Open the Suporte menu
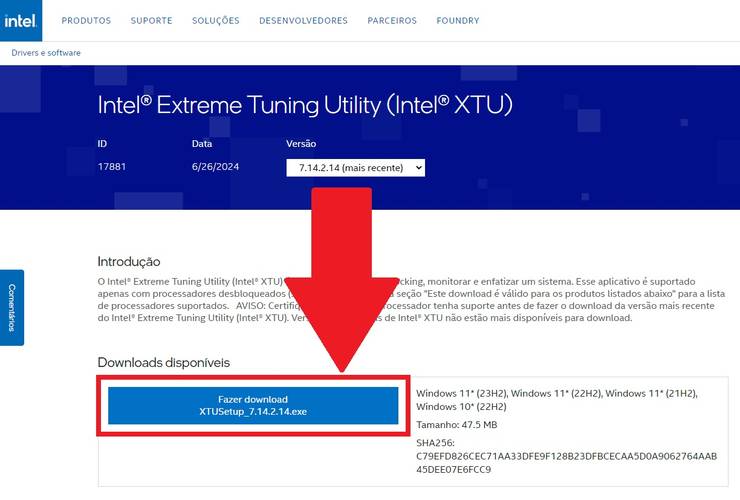Viewport: 740px width, 500px height. [151, 21]
